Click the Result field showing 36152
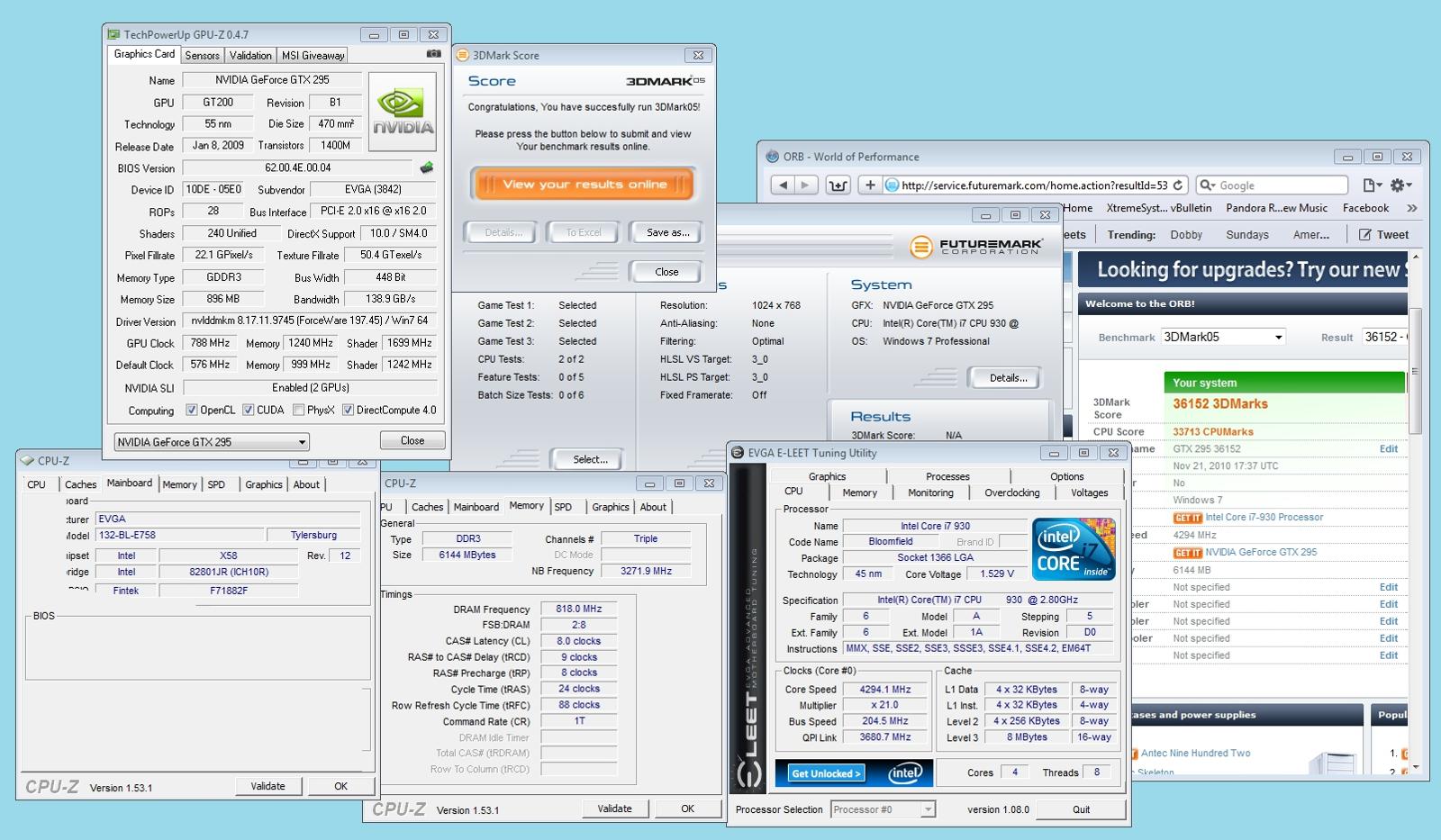 pyautogui.click(x=1382, y=337)
